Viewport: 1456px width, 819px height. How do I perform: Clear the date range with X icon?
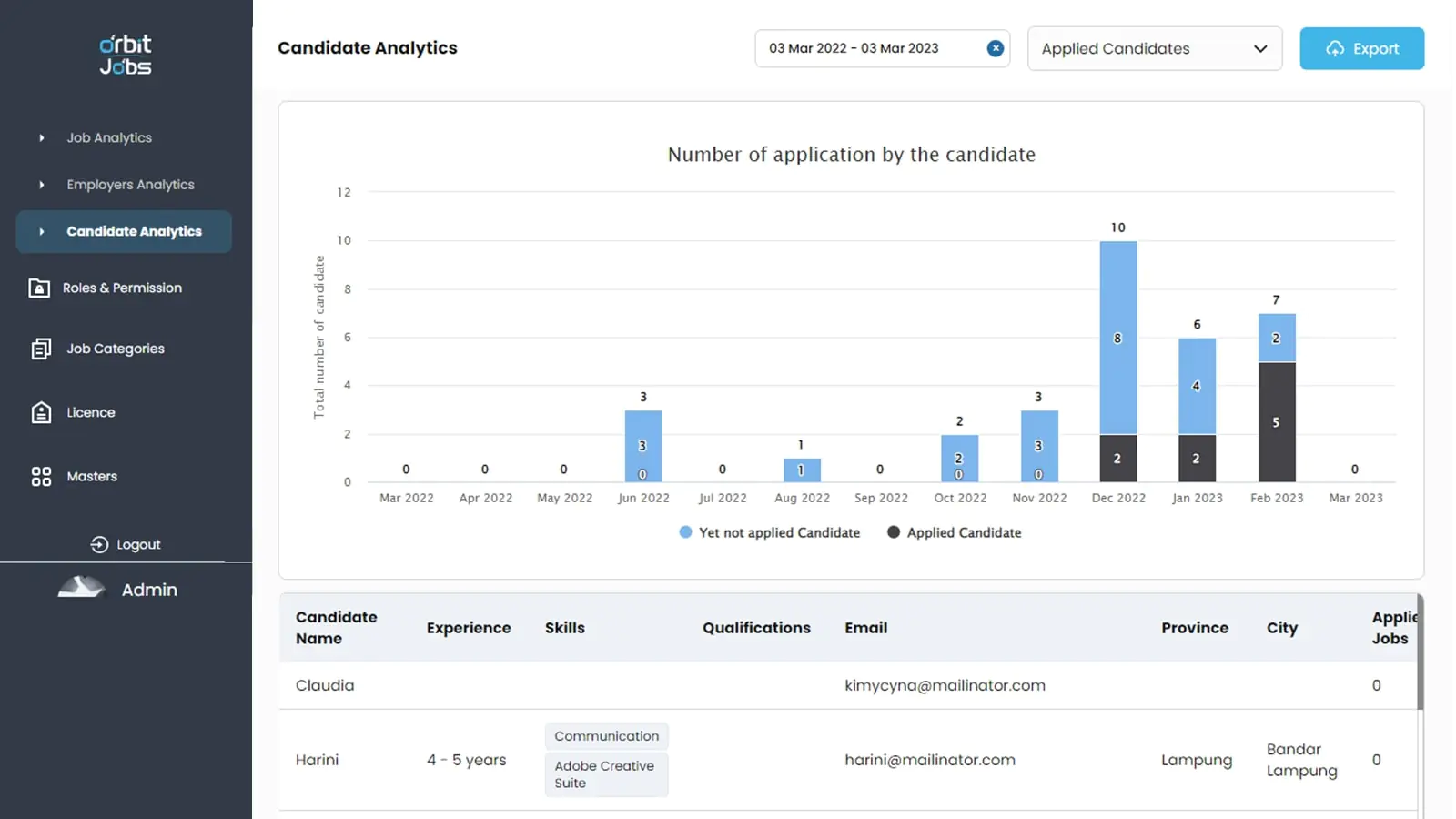[996, 48]
